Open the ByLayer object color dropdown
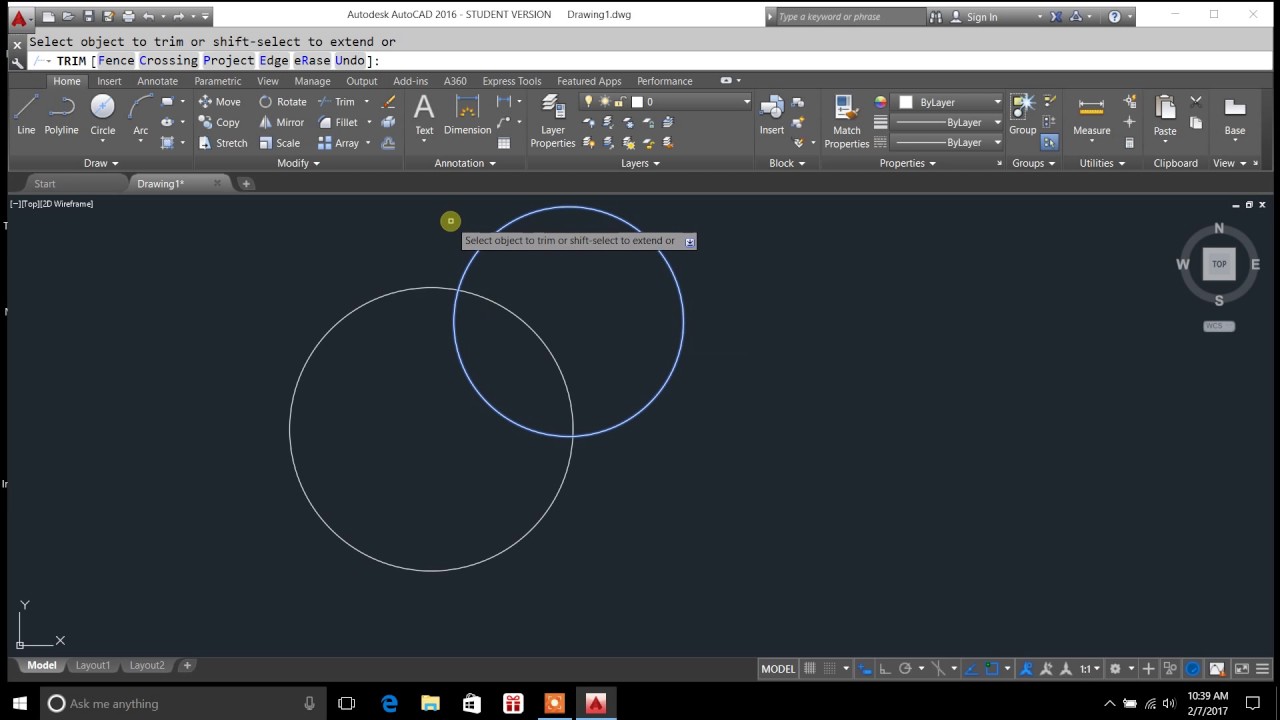The image size is (1280, 720). tap(950, 102)
